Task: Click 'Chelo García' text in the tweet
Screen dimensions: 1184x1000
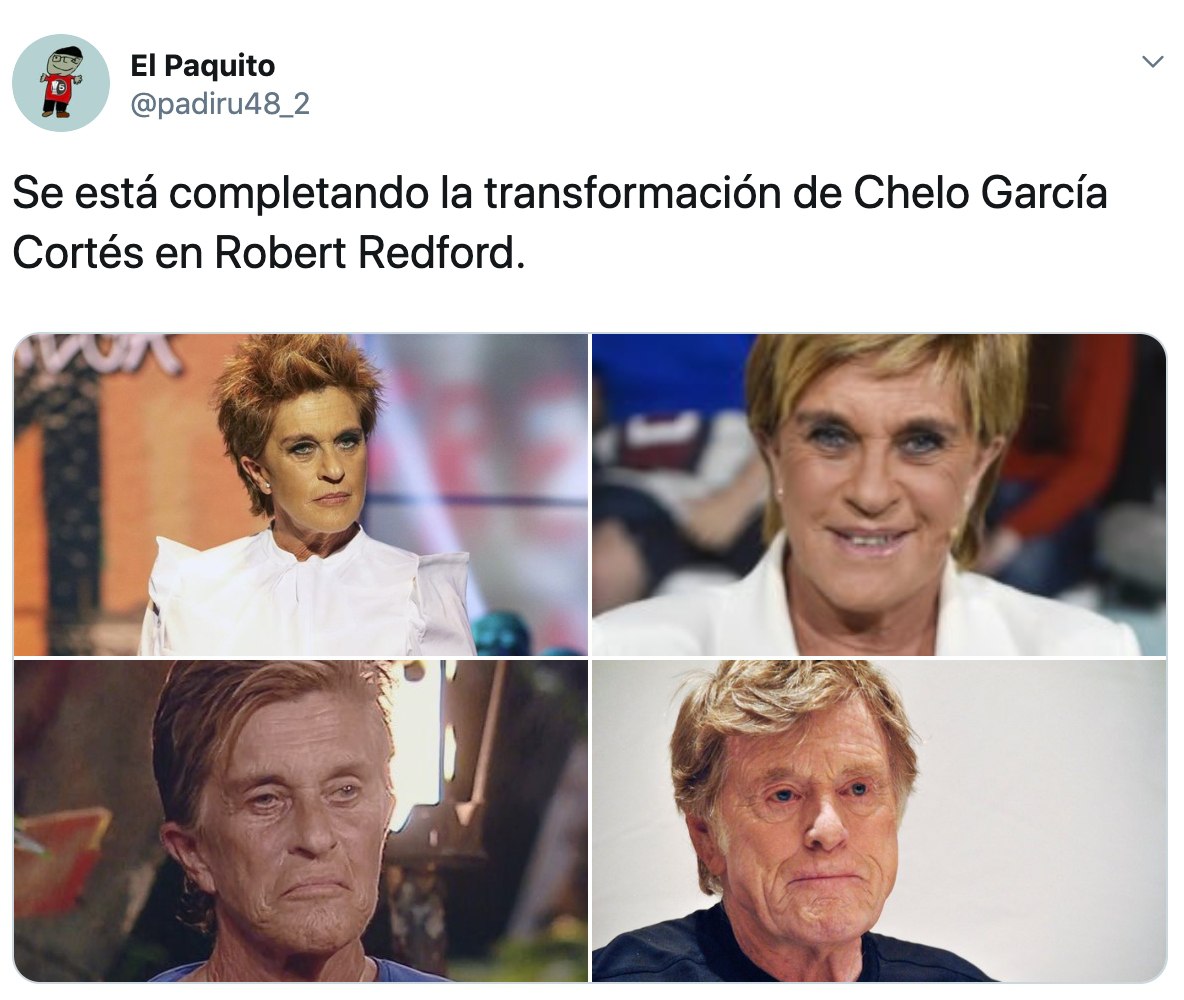Action: tap(980, 193)
